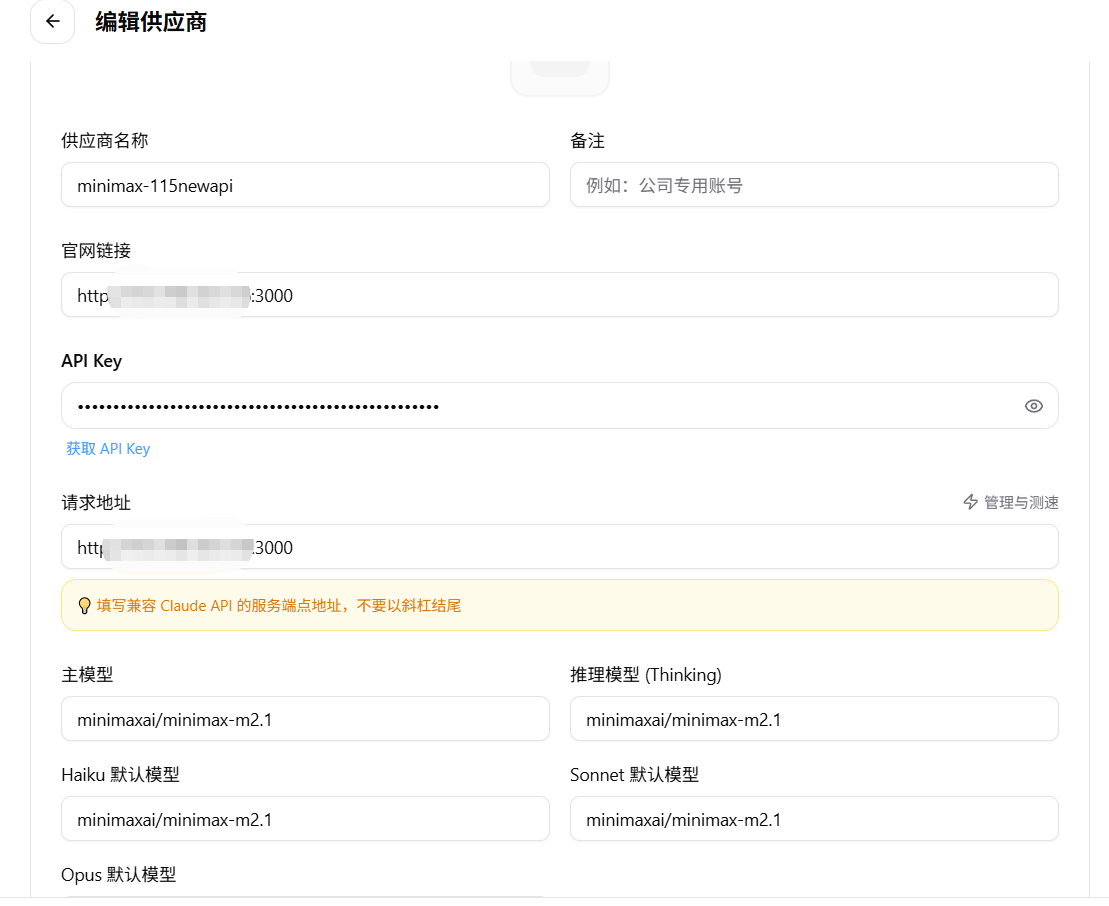Click the lightbulb hint icon
Screen dimensions: 1109x906
pyautogui.click(x=84, y=605)
